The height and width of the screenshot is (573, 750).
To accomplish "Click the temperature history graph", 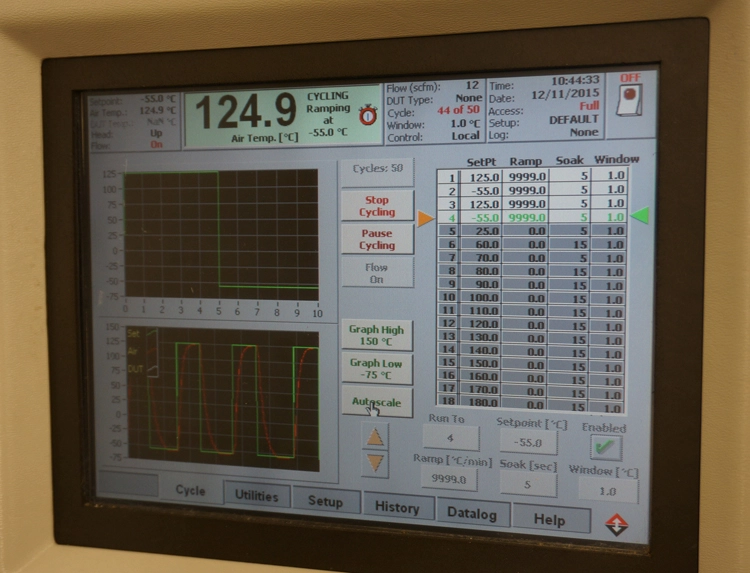I will [223, 399].
